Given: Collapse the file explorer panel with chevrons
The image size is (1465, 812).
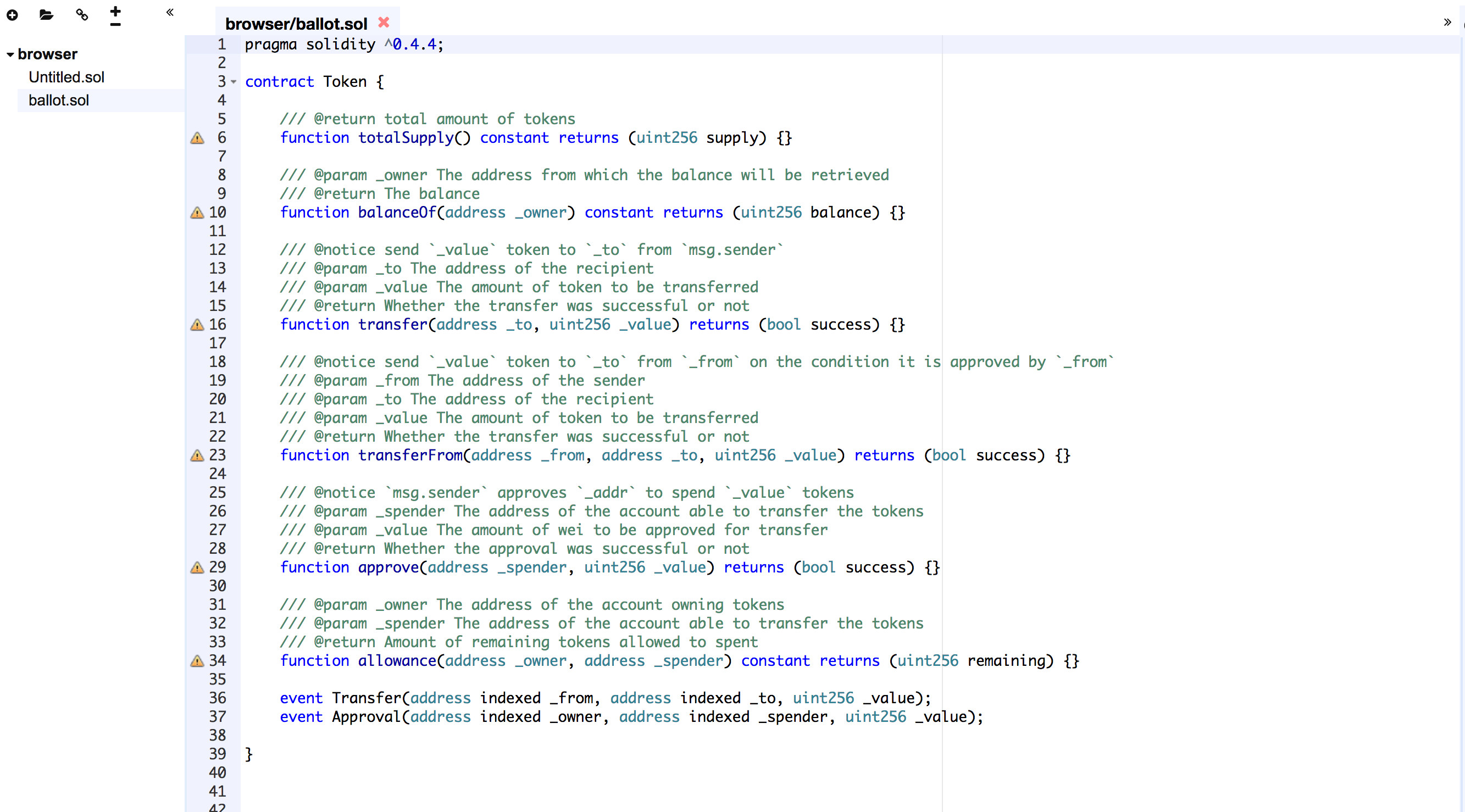Looking at the screenshot, I should [169, 12].
